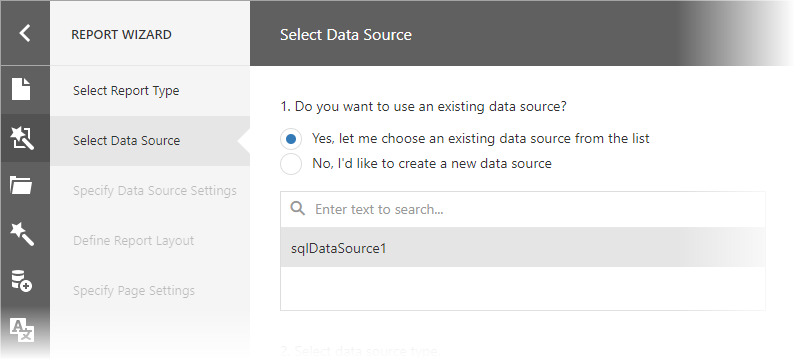Click the search magnifier icon

pos(298,208)
